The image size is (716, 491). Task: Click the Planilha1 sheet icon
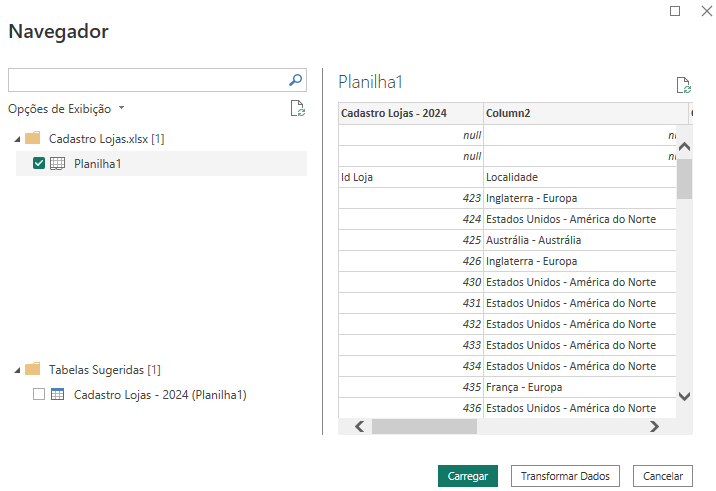(57, 164)
